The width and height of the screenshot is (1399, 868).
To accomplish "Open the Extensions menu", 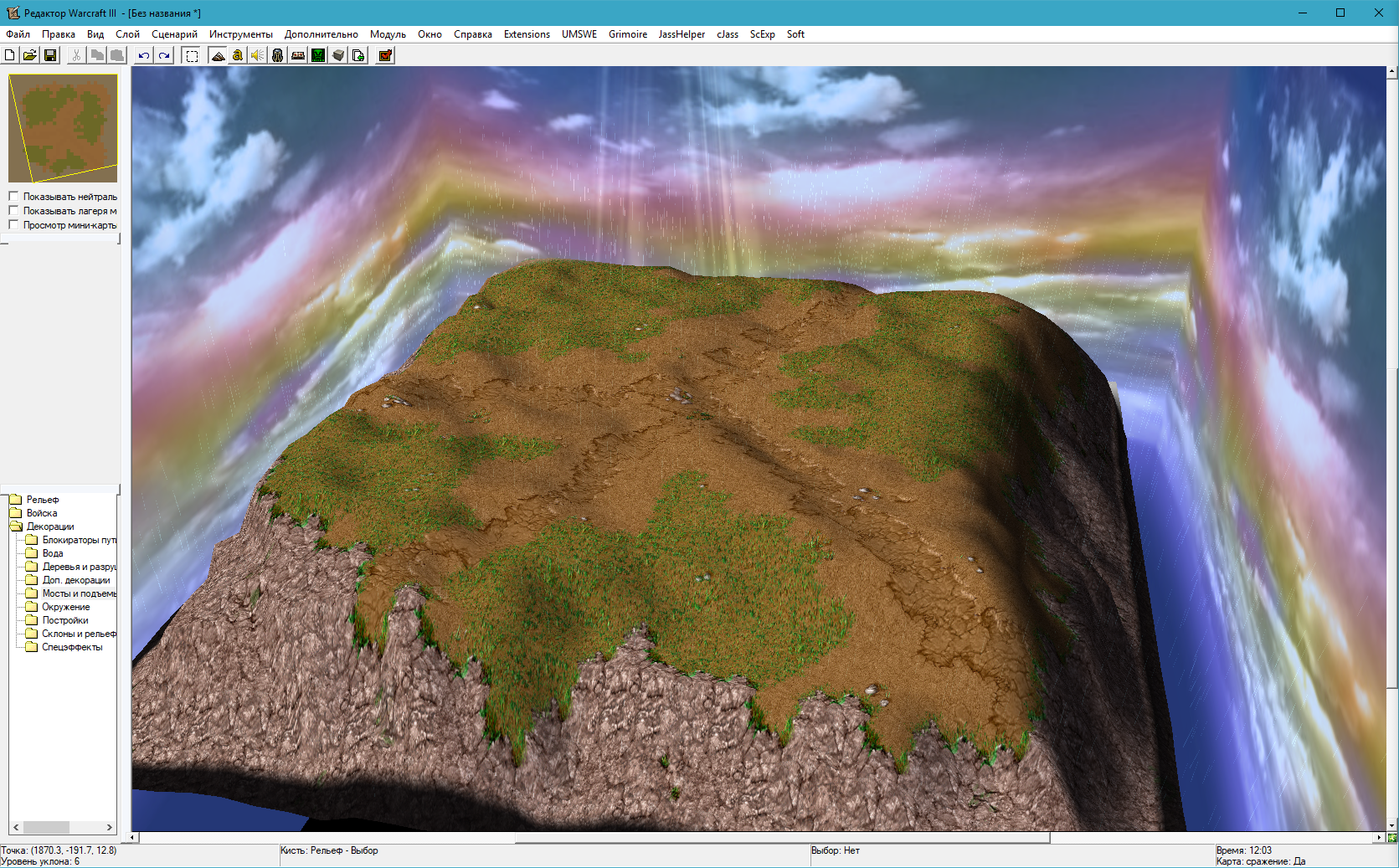I will pyautogui.click(x=527, y=34).
